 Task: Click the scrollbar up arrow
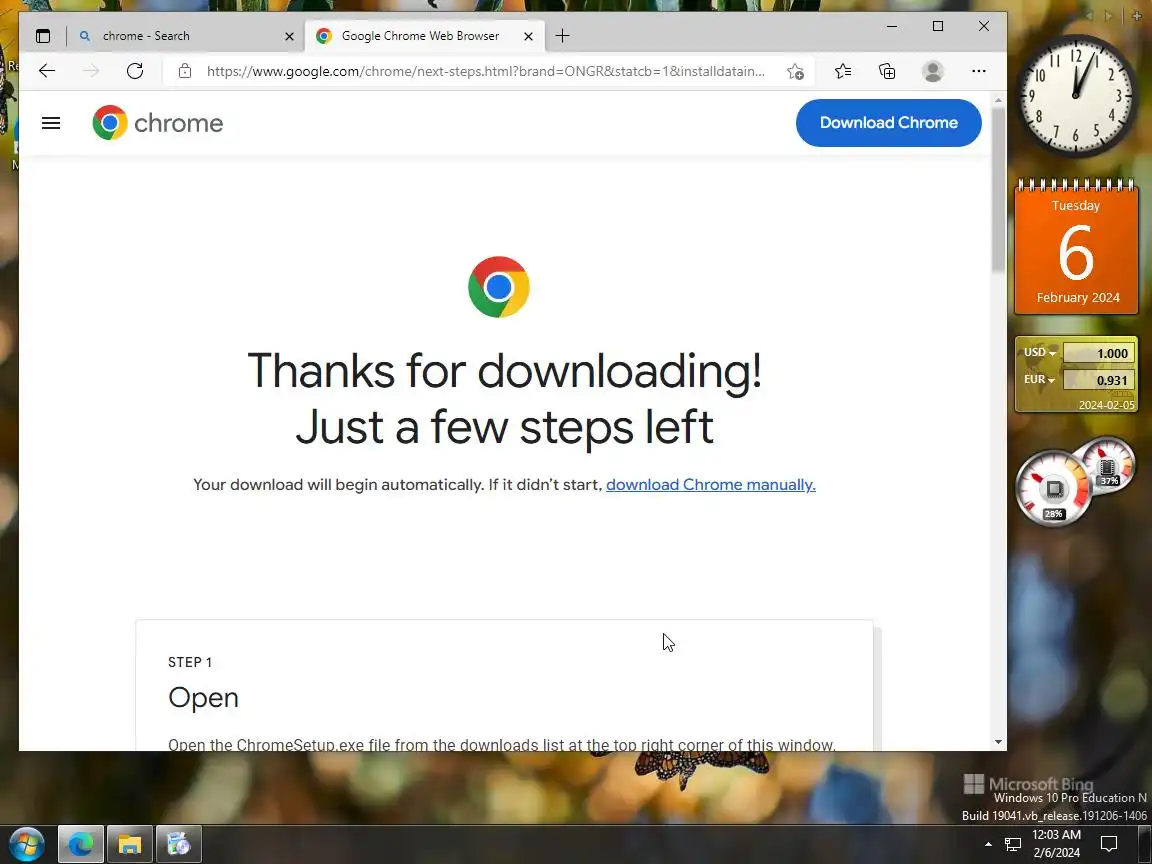point(998,99)
